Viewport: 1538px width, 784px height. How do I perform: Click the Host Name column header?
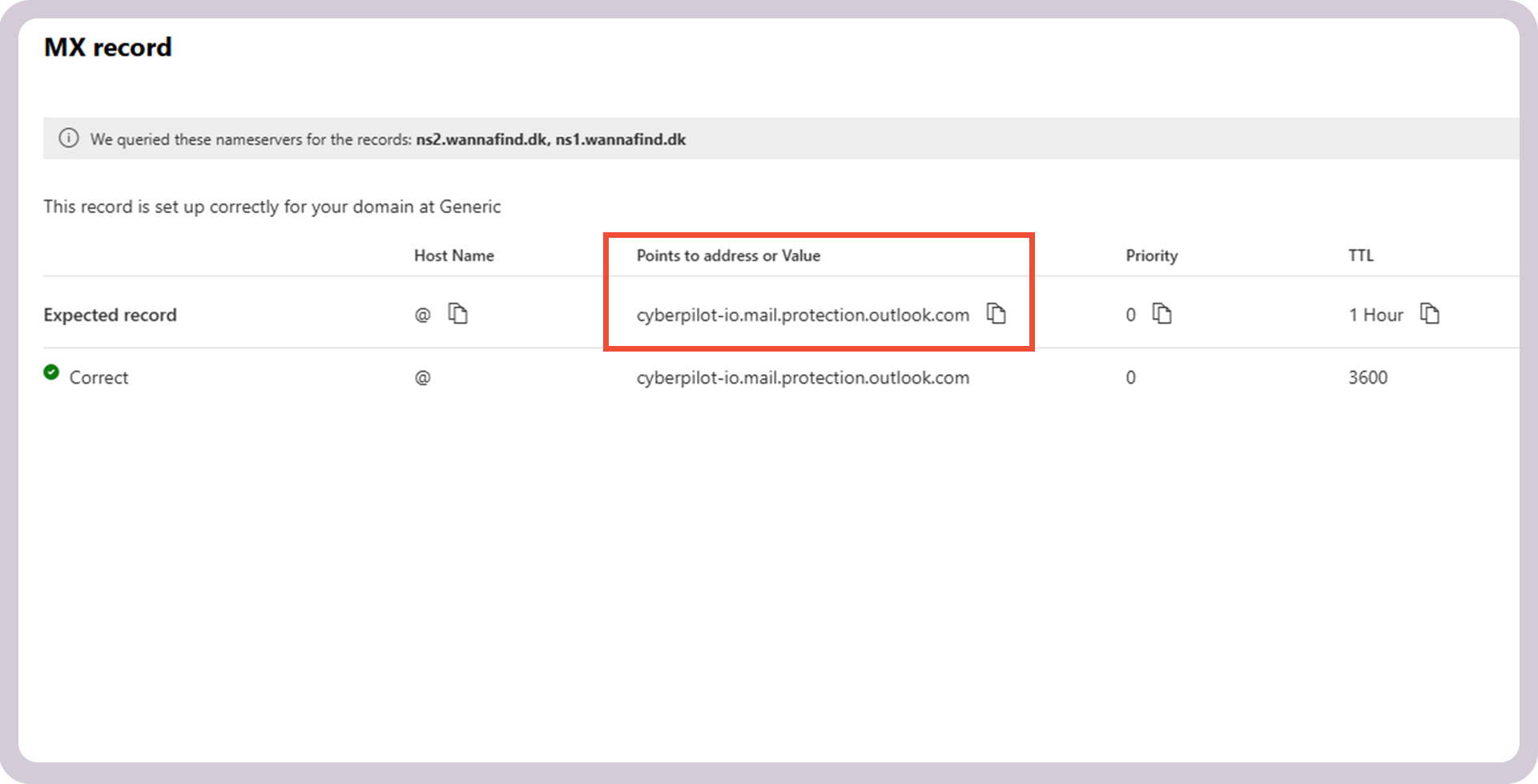(x=453, y=255)
